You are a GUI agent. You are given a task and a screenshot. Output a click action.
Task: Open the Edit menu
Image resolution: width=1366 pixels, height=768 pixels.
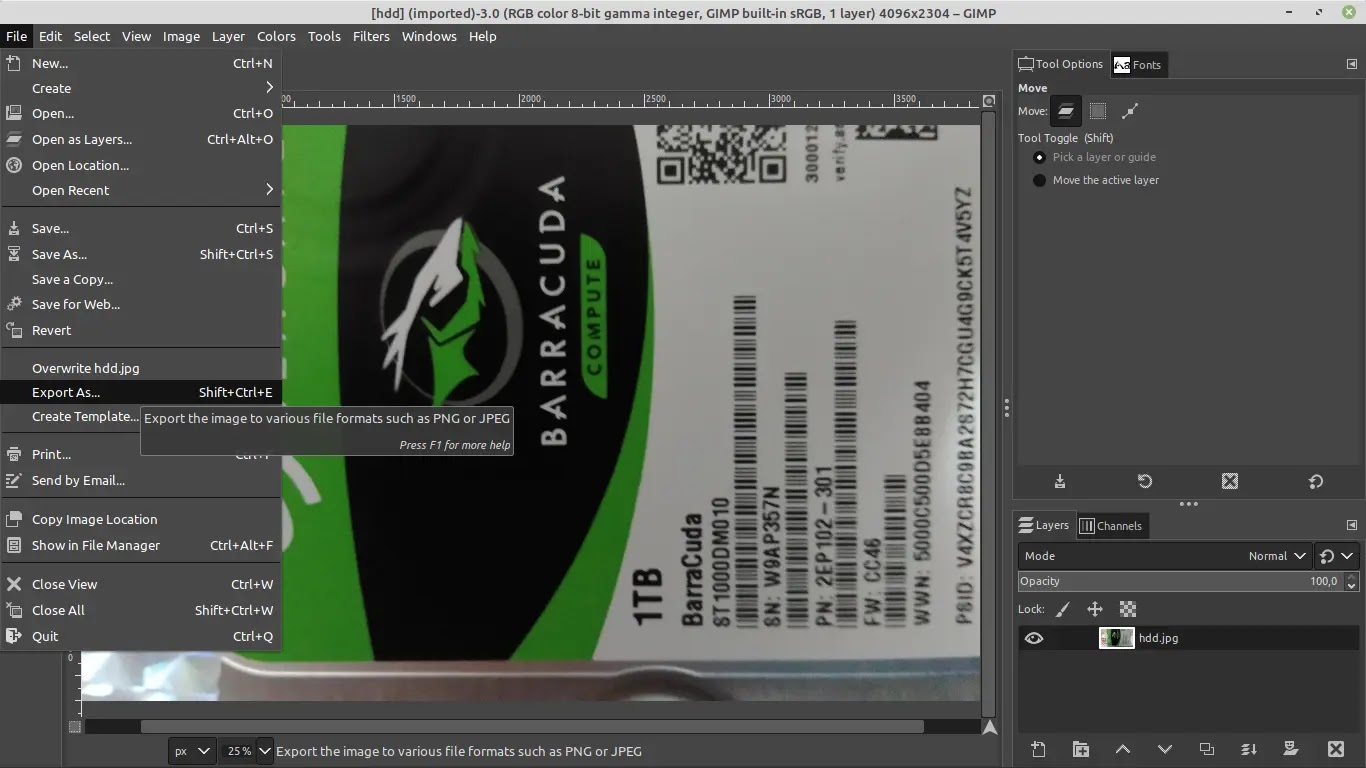point(50,36)
